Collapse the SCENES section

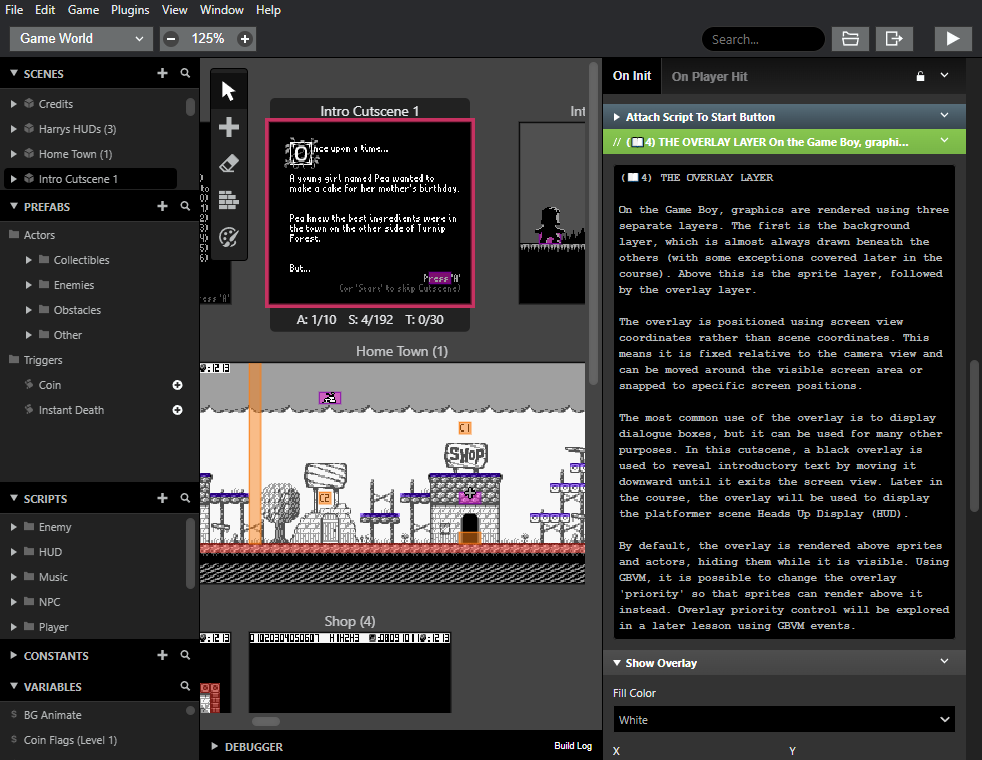click(x=14, y=73)
